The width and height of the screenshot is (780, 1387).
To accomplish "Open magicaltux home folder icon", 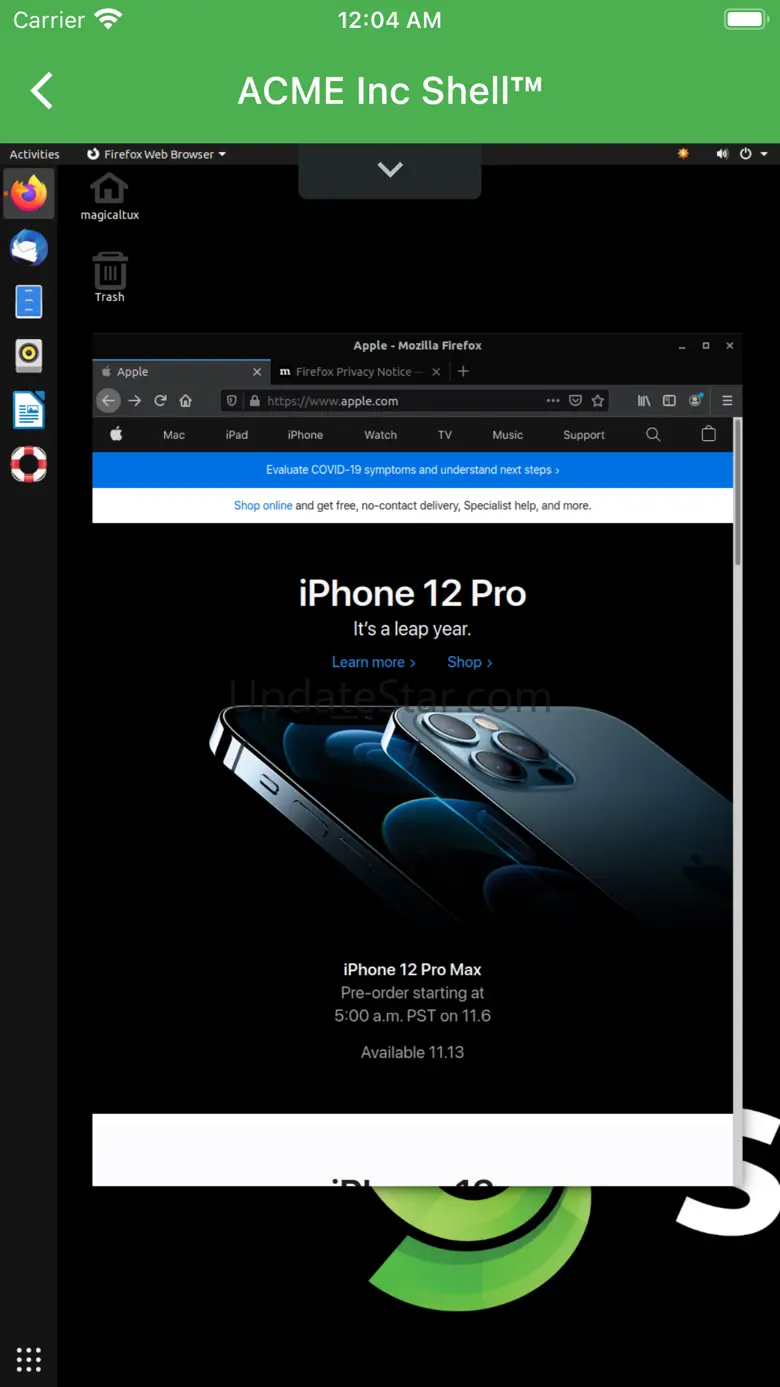I will pos(109,196).
